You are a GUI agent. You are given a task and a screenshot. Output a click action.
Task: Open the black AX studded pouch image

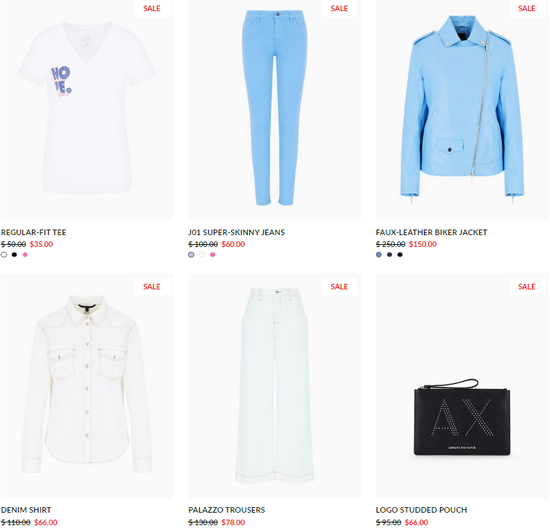click(462, 386)
